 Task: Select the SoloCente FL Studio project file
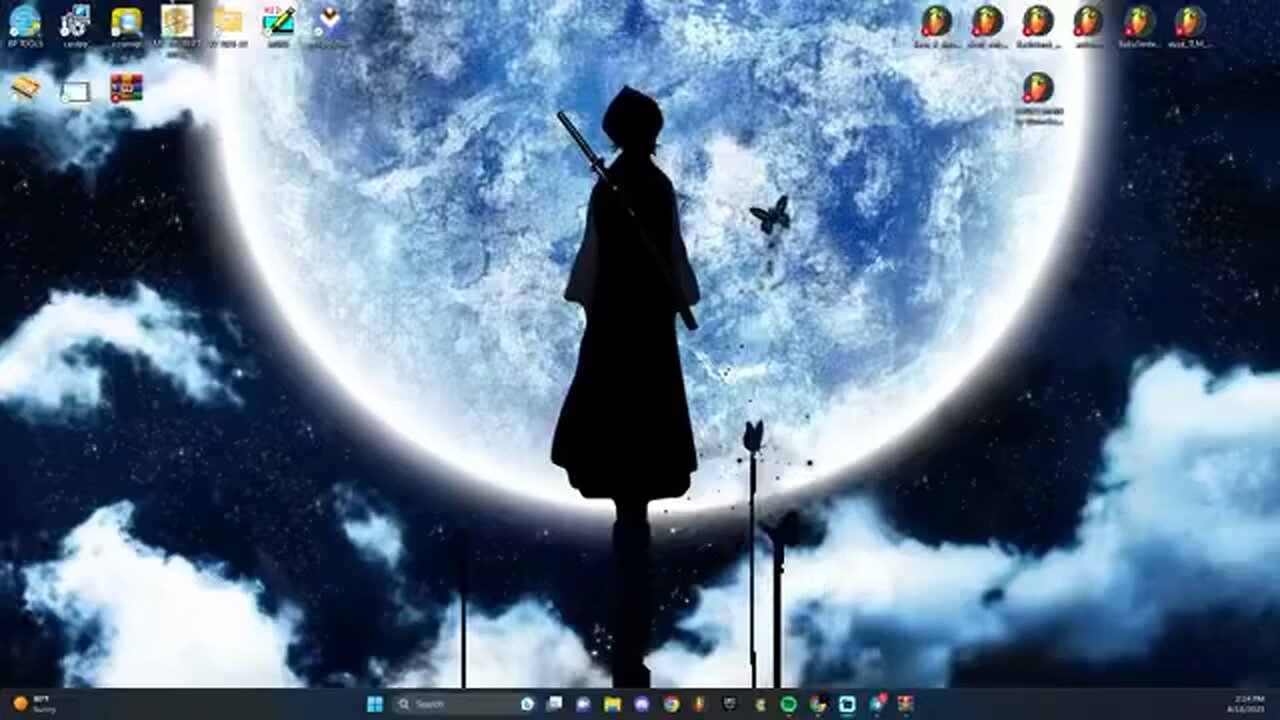pyautogui.click(x=1139, y=20)
